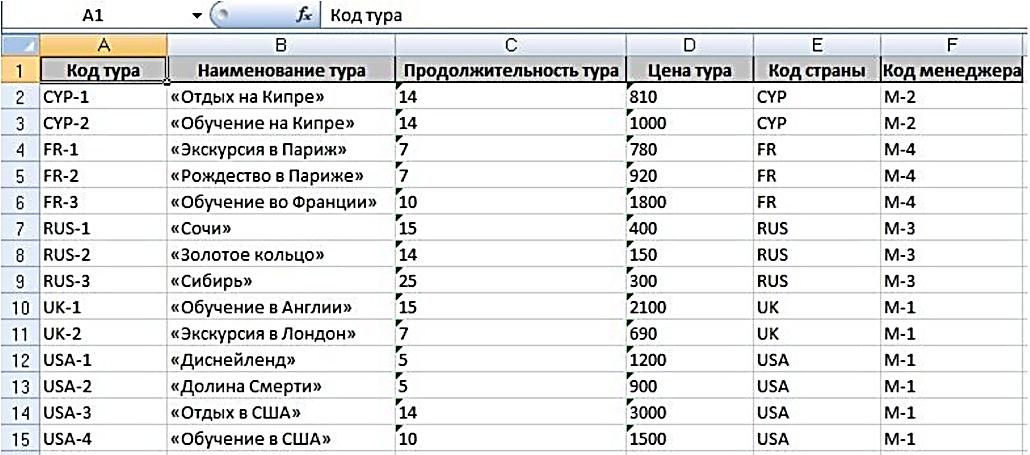Select row 7 header

point(20,229)
